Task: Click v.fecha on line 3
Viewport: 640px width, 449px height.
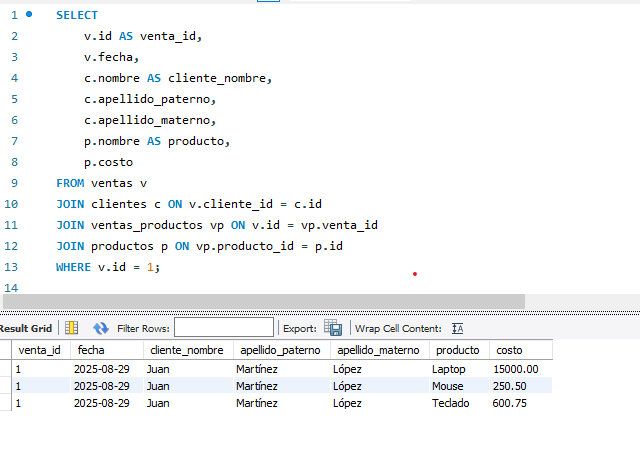Action: [x=109, y=57]
